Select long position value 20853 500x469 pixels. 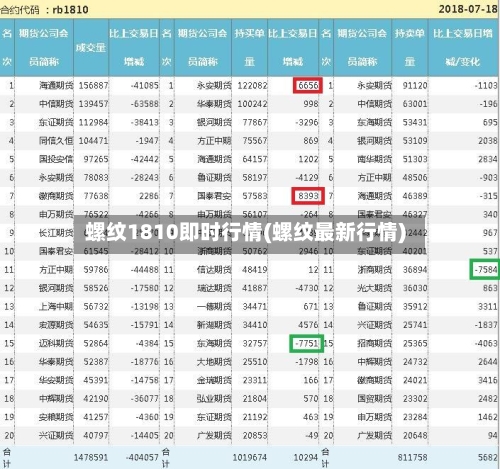(x=255, y=435)
